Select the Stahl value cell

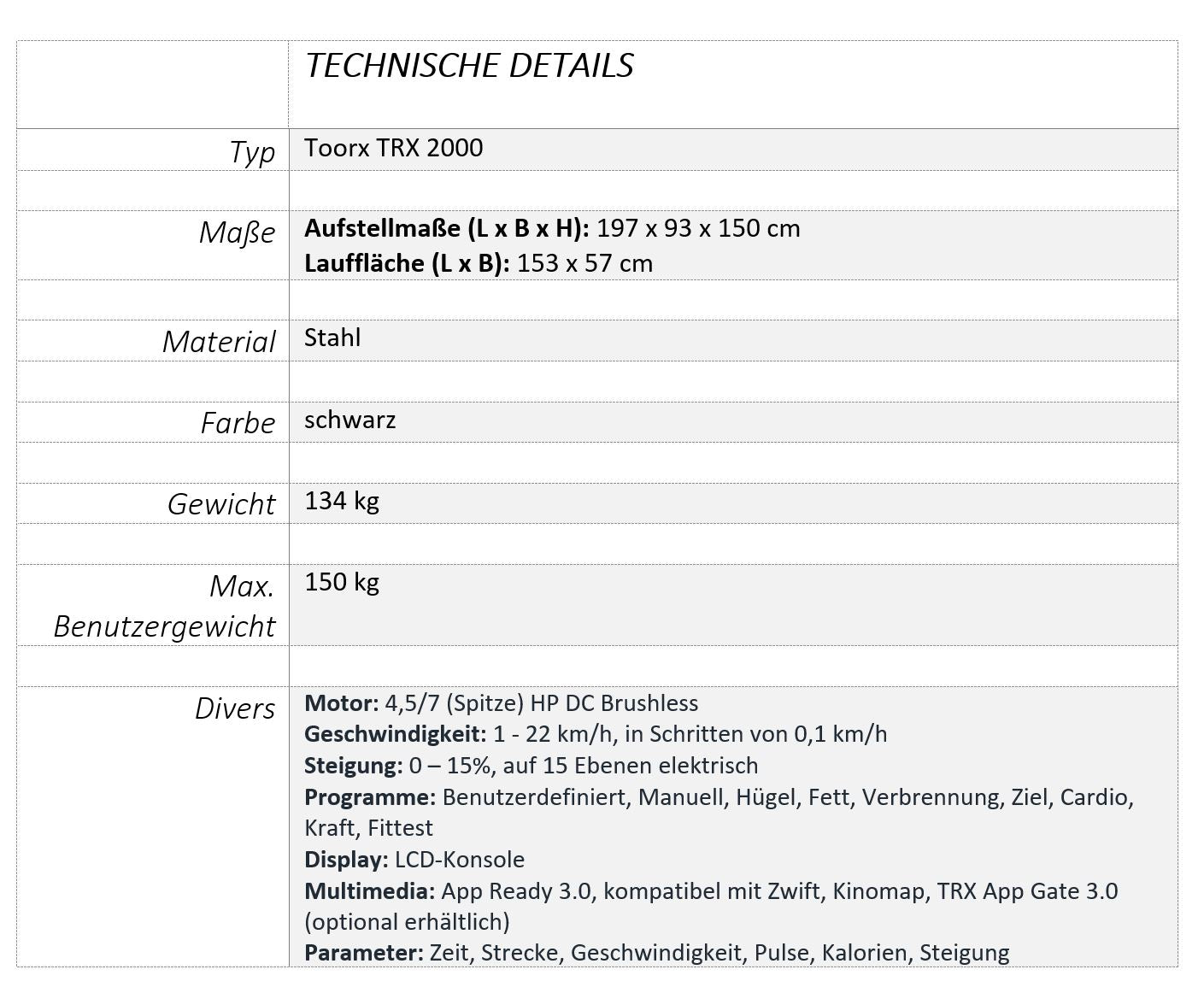[x=332, y=338]
